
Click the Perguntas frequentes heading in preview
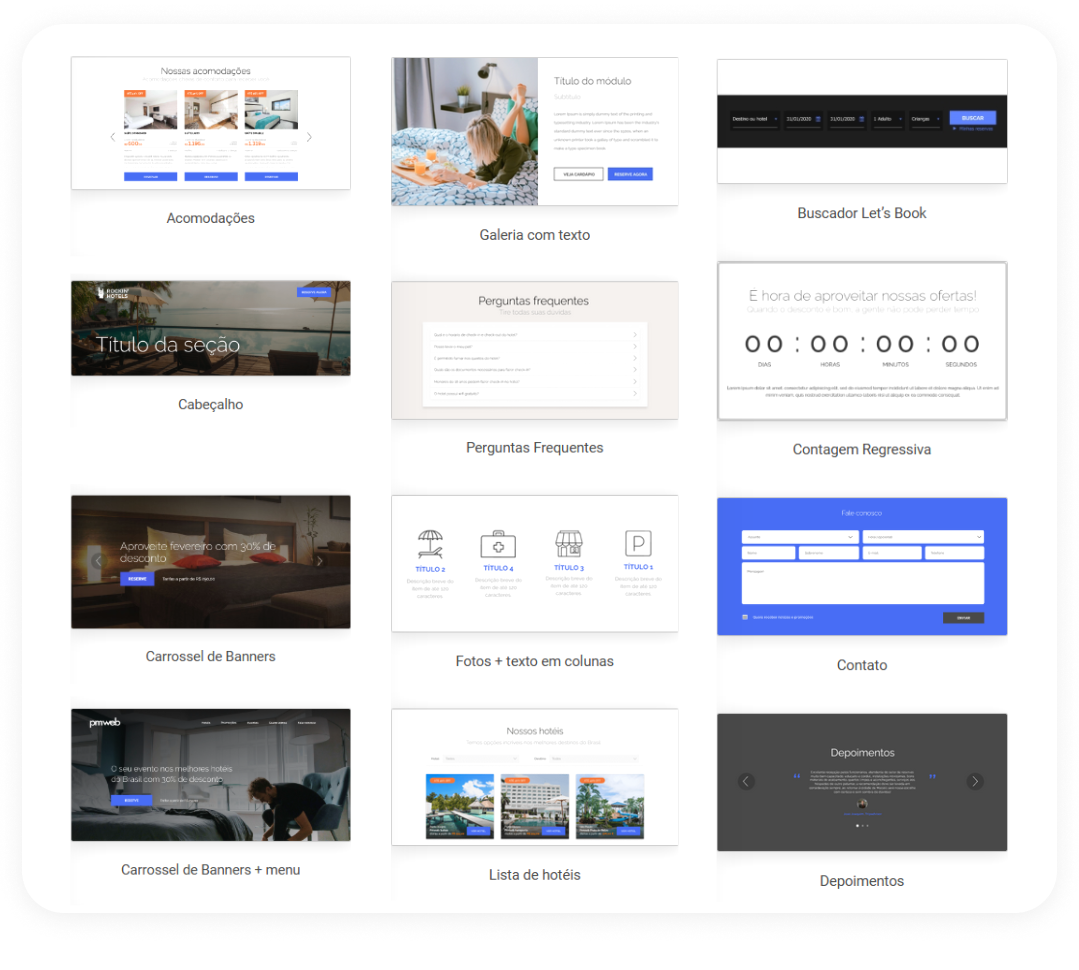click(533, 301)
